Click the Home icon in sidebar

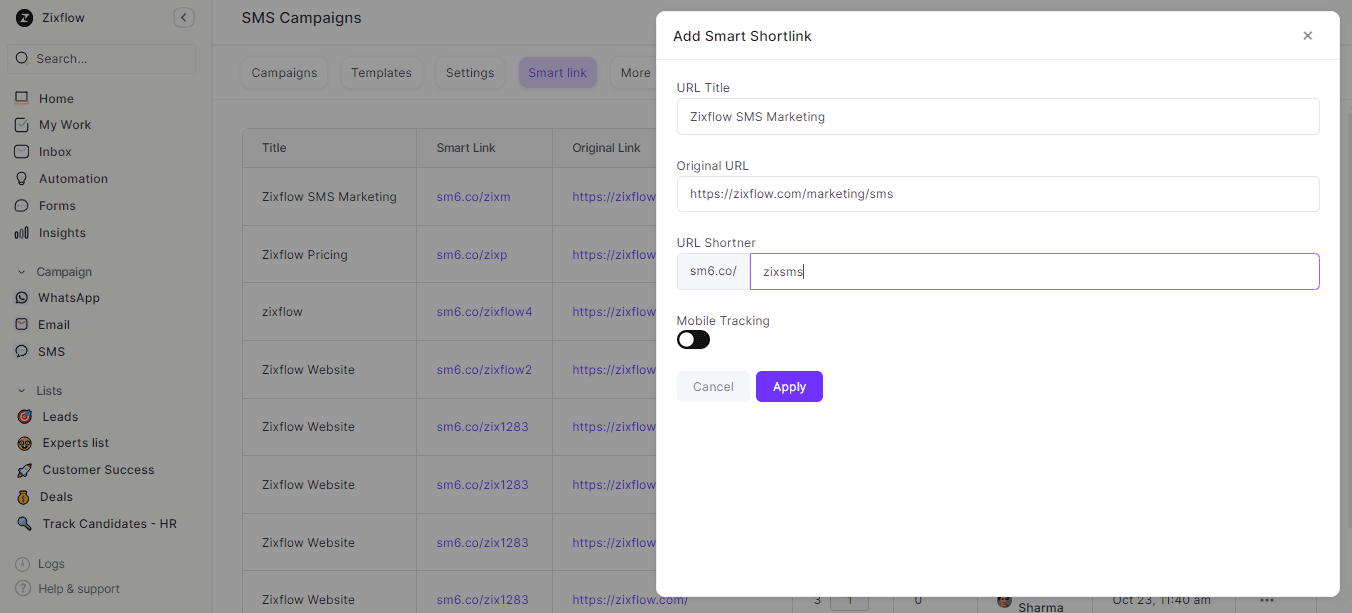click(x=21, y=98)
